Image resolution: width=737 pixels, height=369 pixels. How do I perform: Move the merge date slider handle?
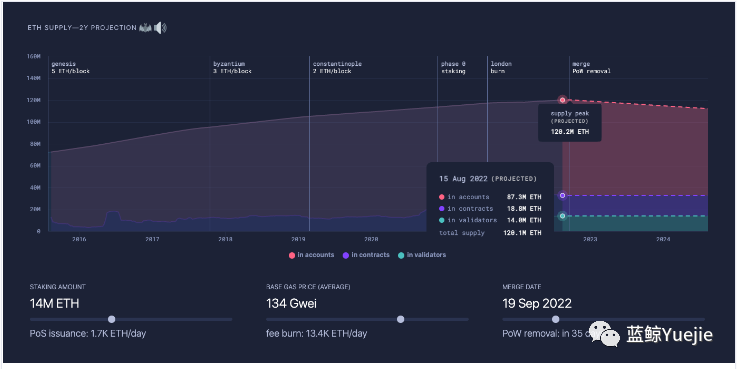point(556,319)
